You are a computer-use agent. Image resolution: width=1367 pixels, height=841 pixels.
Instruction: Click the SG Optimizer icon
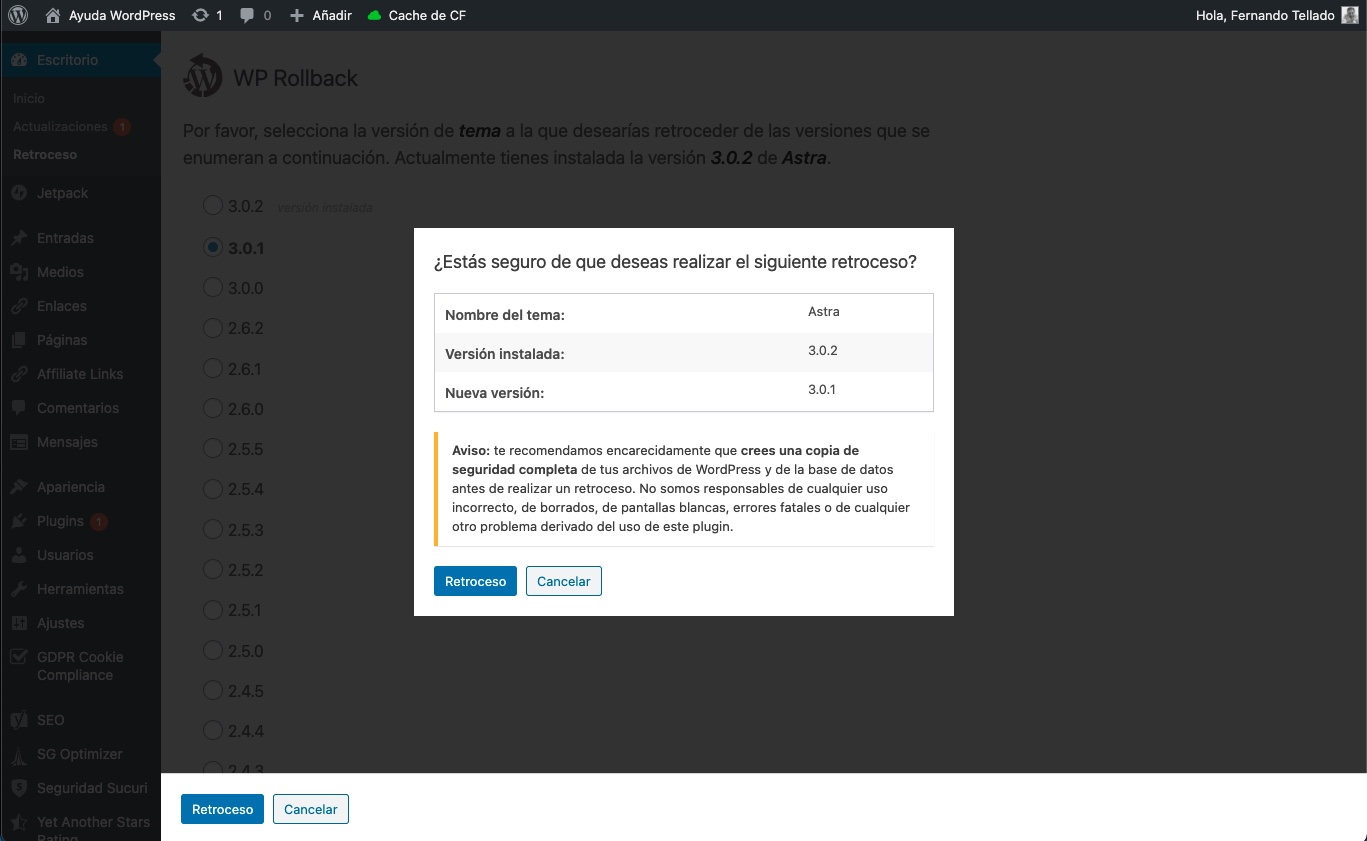coord(18,754)
